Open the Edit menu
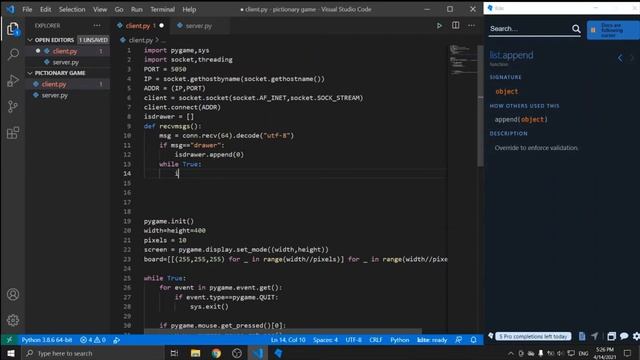Viewport: 640px width, 360px height. point(45,9)
